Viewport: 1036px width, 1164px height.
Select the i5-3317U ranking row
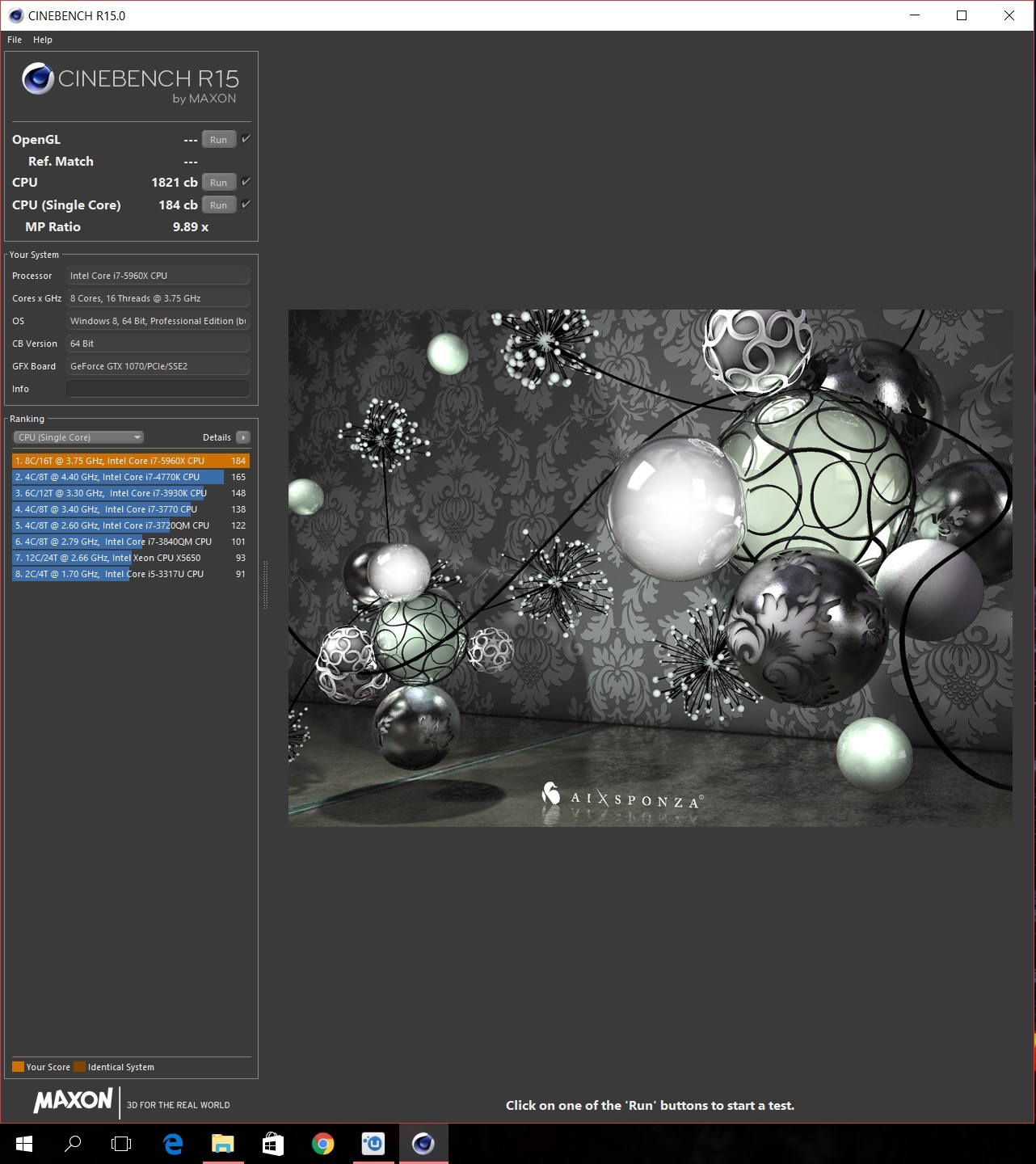(131, 574)
